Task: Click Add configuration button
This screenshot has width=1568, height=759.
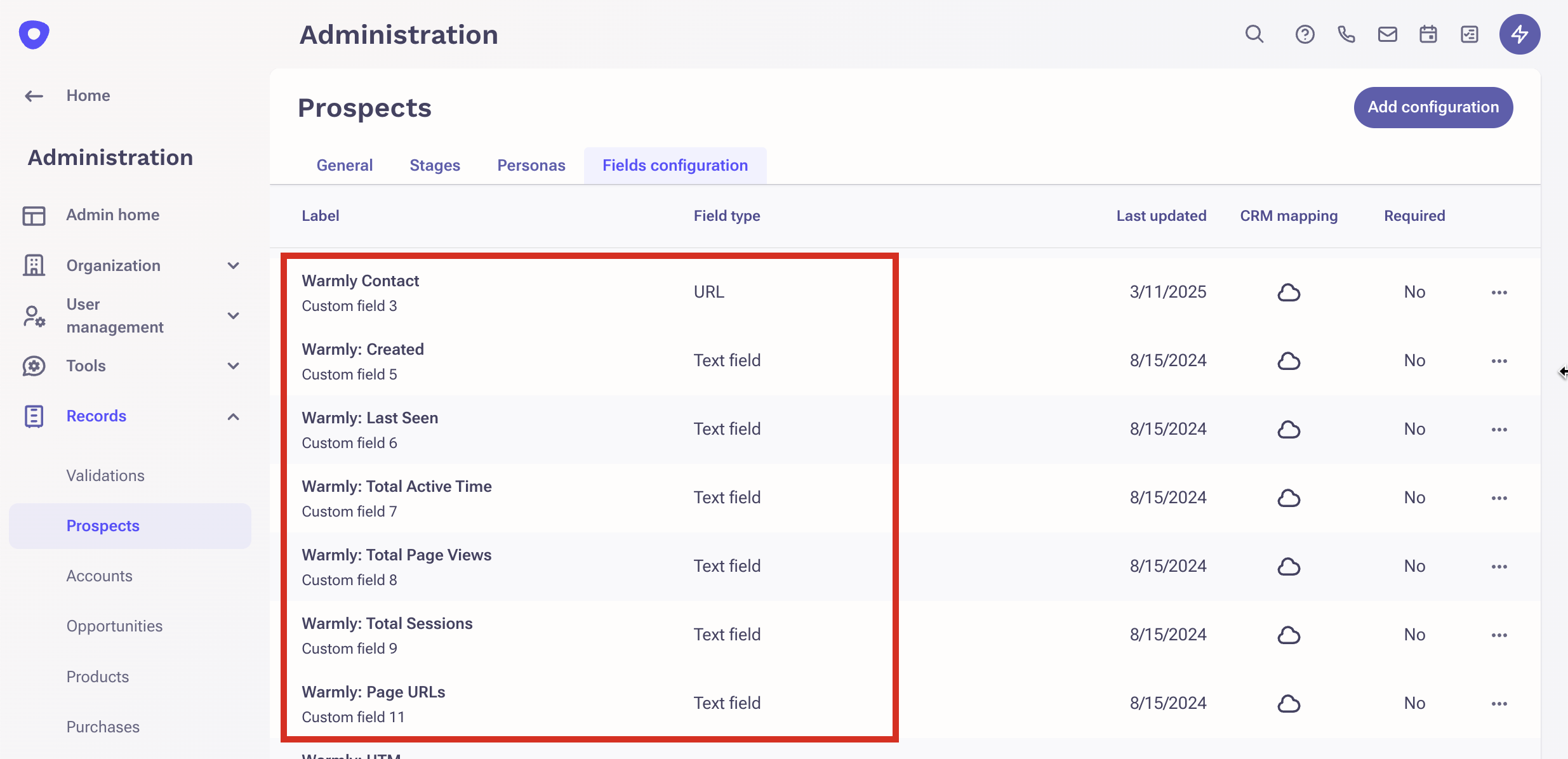Action: pyautogui.click(x=1433, y=107)
